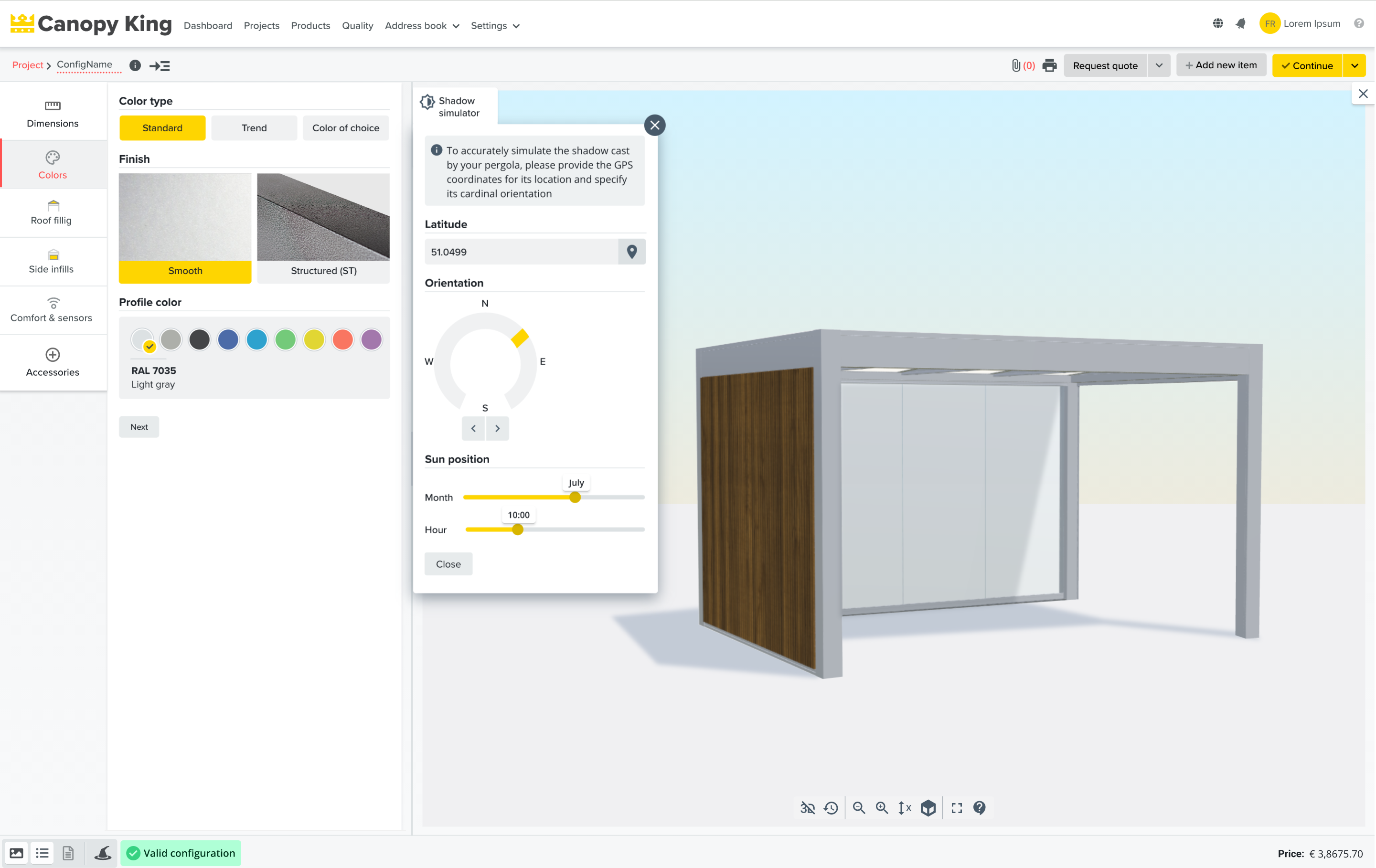Click the Add new item button
Screen dimensions: 1376x868
pyautogui.click(x=1221, y=65)
